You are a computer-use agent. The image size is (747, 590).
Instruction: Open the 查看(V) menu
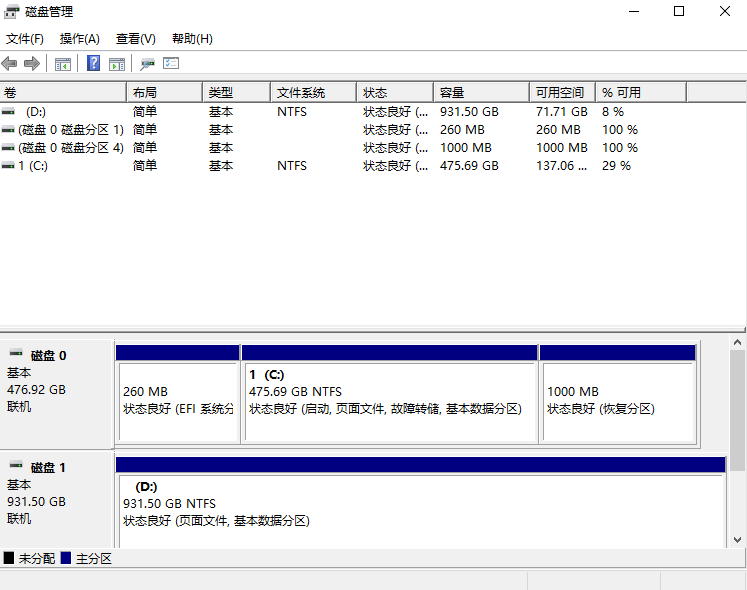coord(136,39)
